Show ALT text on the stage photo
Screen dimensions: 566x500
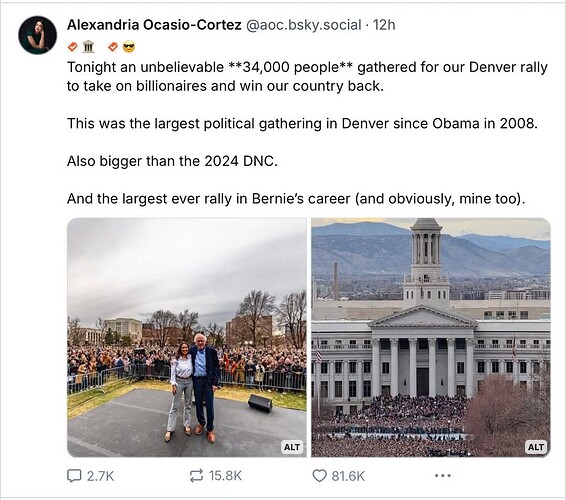pos(292,447)
